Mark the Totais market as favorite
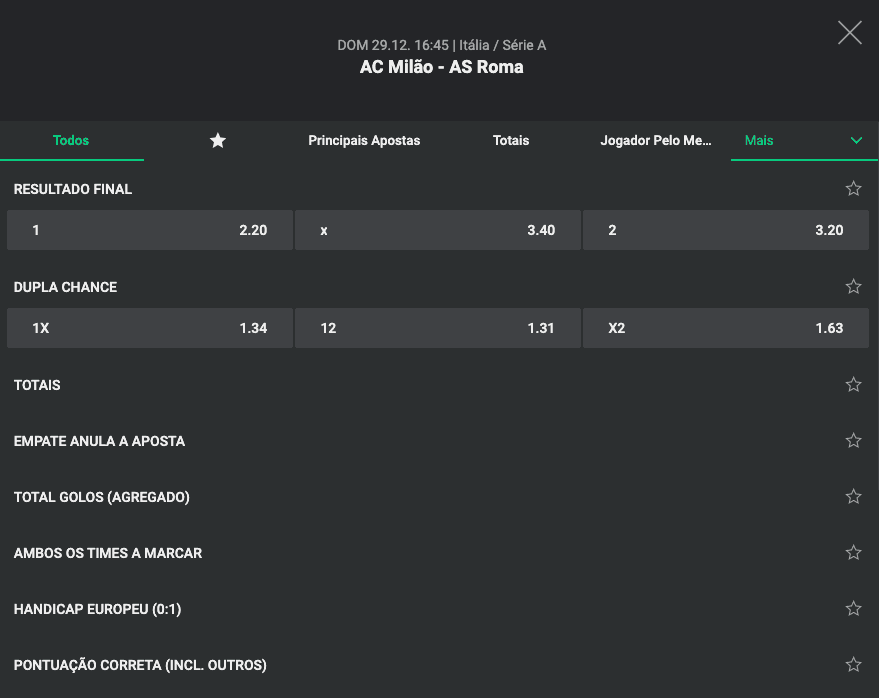The height and width of the screenshot is (698, 879). click(853, 385)
